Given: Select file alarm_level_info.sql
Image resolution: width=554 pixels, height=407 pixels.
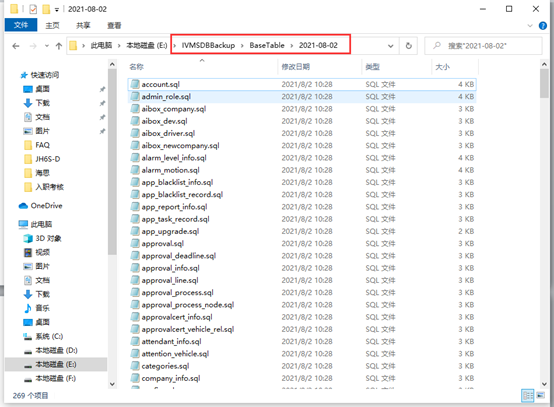Looking at the screenshot, I should [x=174, y=158].
